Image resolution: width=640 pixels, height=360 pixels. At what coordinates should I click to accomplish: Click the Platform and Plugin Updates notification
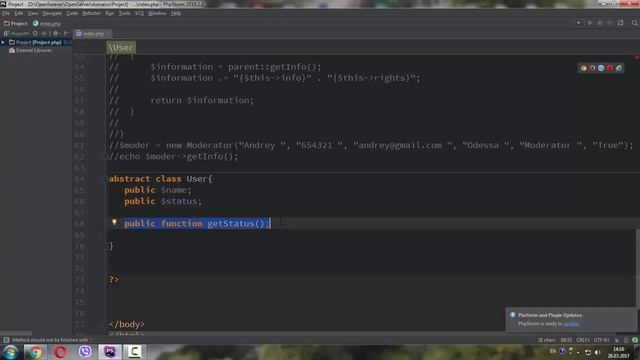point(571,319)
